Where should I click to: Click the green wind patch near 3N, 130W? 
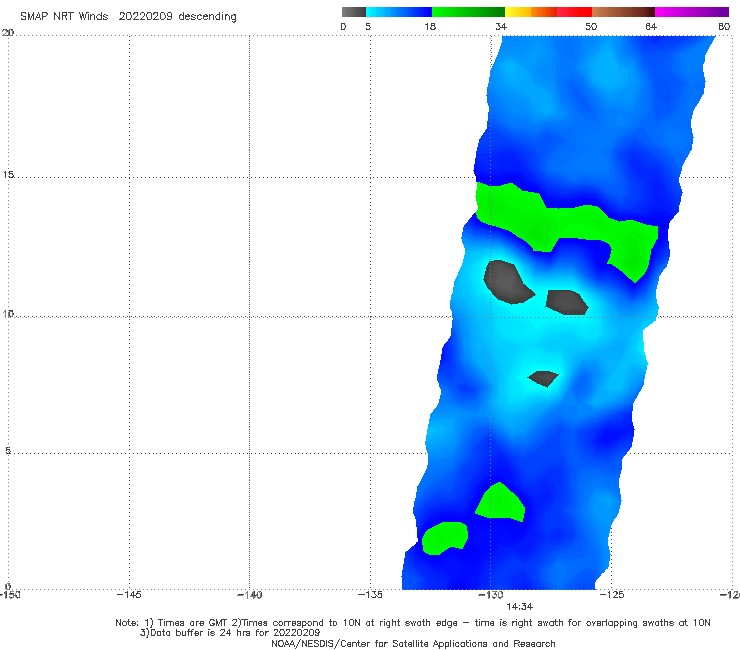pyautogui.click(x=499, y=504)
